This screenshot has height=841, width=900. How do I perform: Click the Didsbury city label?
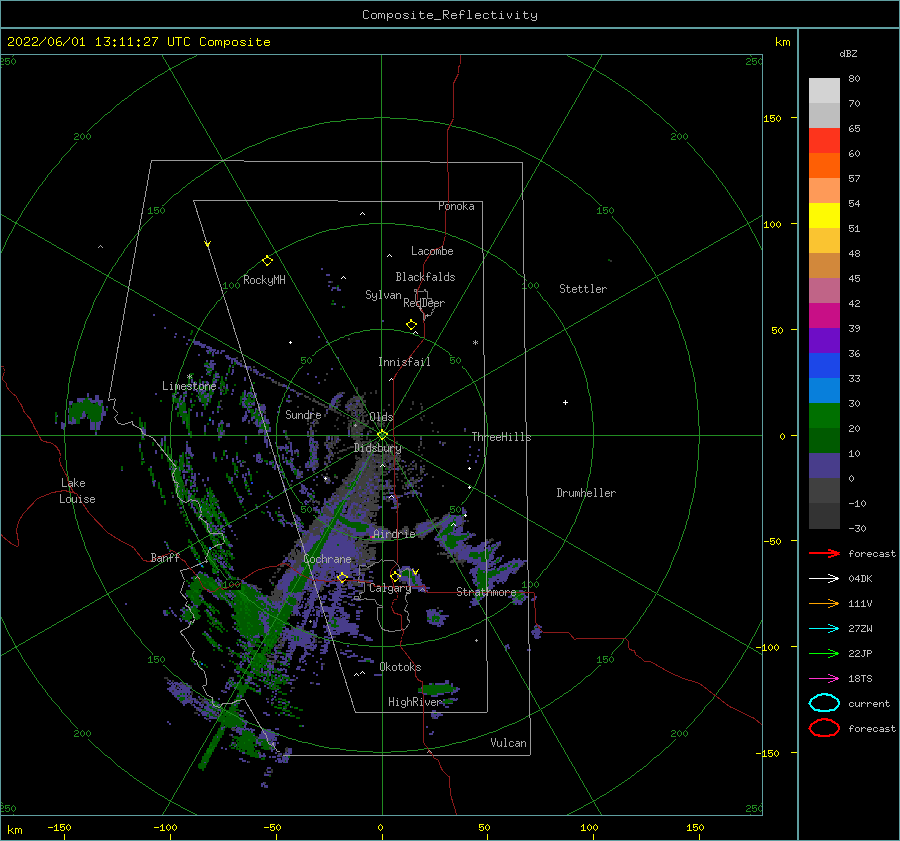pyautogui.click(x=378, y=448)
